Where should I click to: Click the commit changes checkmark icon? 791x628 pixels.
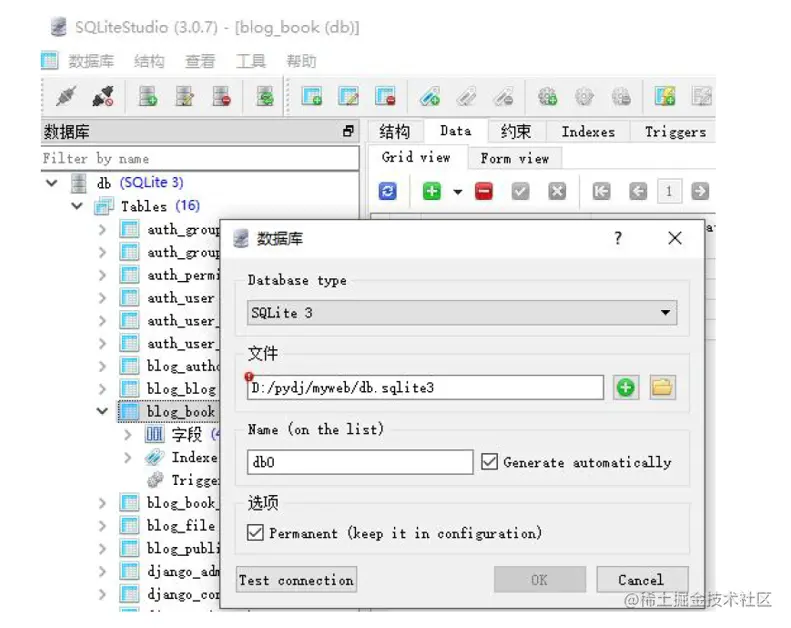[x=520, y=191]
